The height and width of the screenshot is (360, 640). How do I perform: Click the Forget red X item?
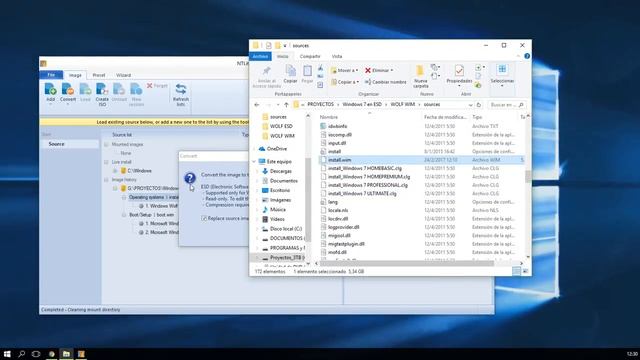click(157, 86)
